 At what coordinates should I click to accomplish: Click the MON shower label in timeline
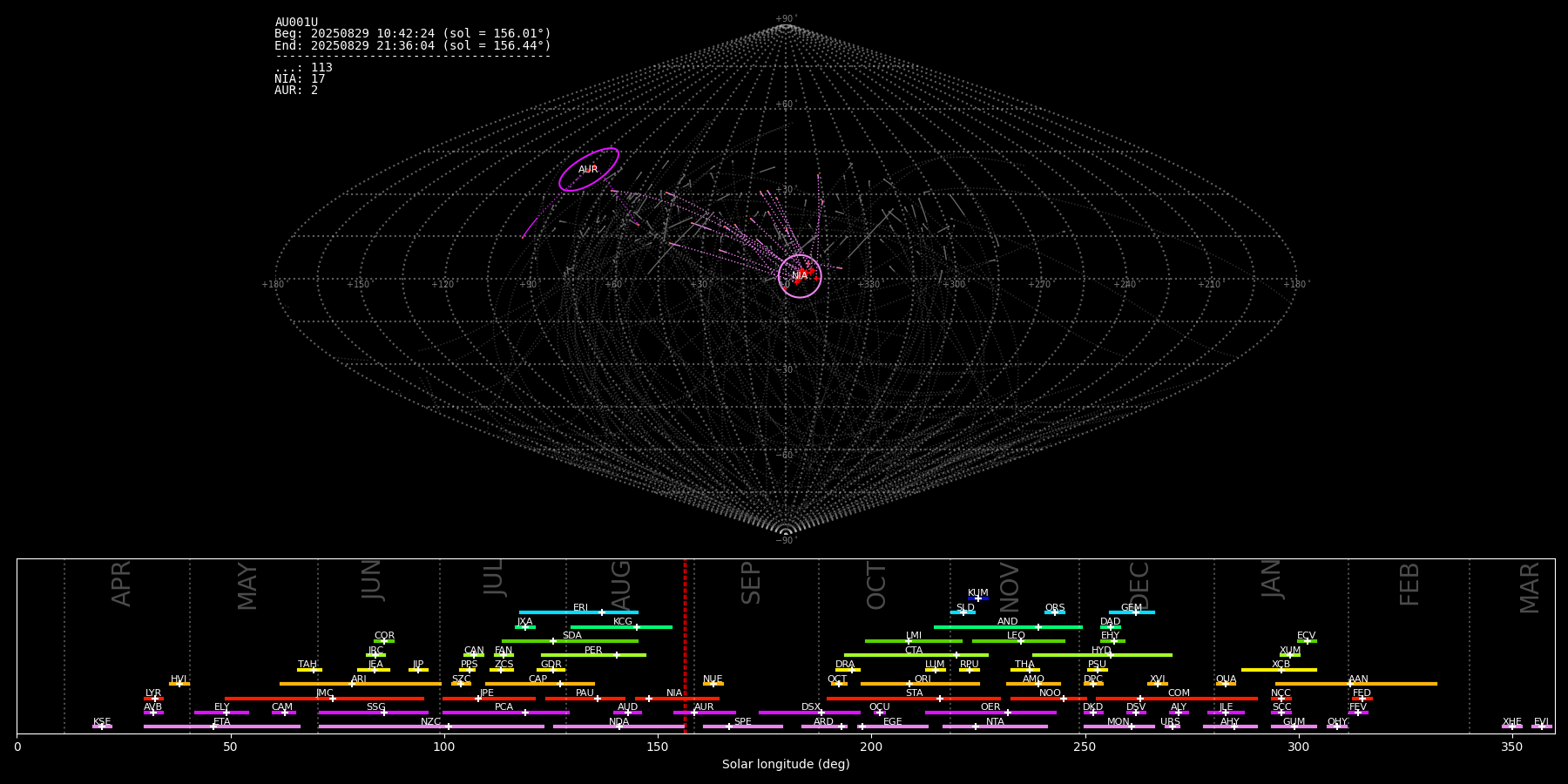pyautogui.click(x=1119, y=722)
